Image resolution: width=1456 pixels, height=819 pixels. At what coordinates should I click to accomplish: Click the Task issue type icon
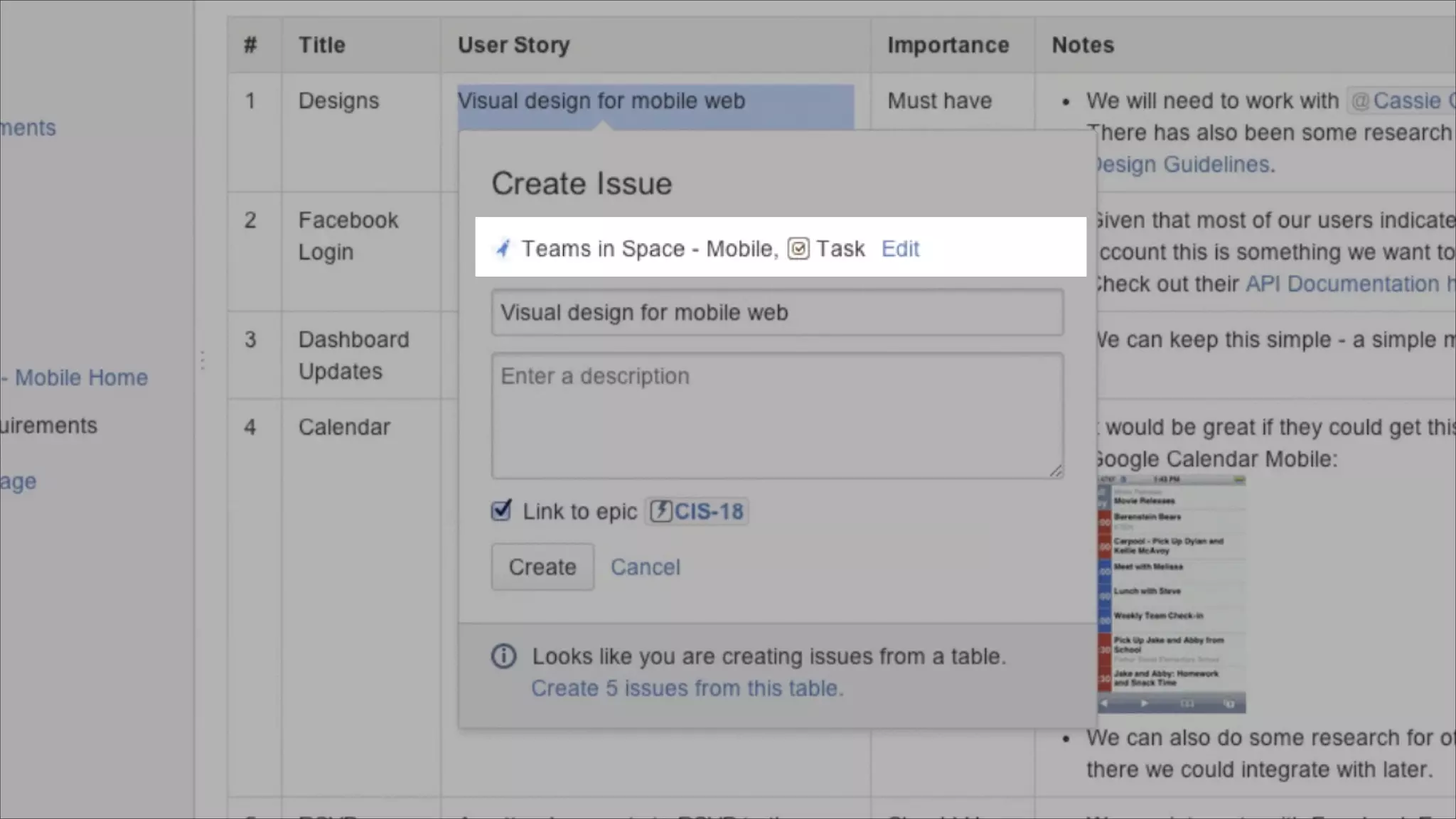pyautogui.click(x=798, y=249)
